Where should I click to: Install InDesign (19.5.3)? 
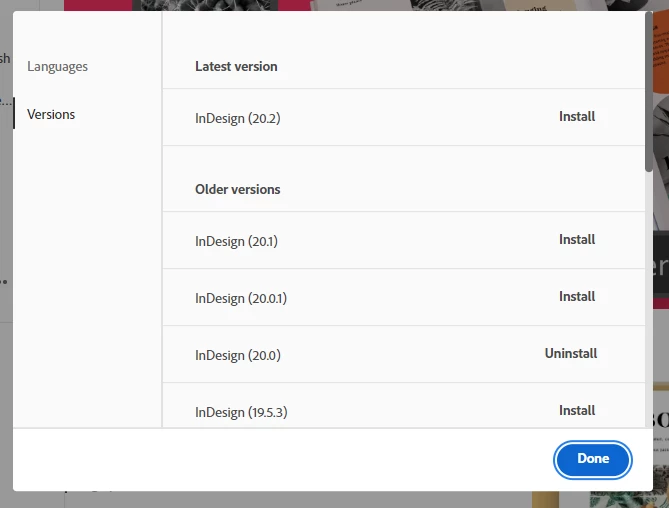tap(577, 410)
